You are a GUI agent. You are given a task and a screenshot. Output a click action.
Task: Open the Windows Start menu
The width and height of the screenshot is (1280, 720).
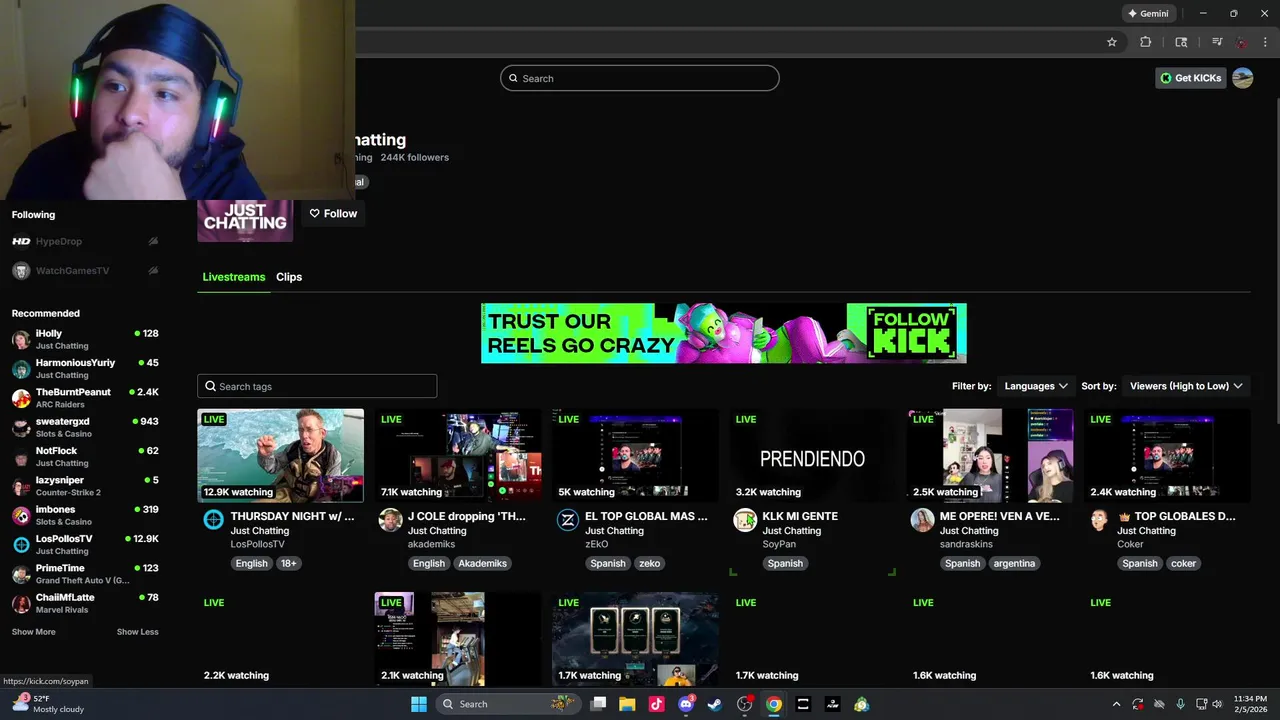coord(419,704)
